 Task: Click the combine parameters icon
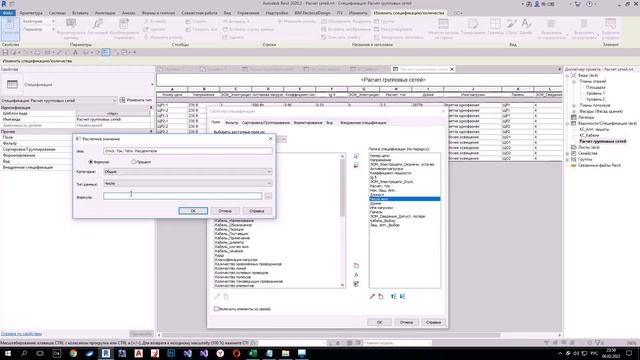(356, 284)
